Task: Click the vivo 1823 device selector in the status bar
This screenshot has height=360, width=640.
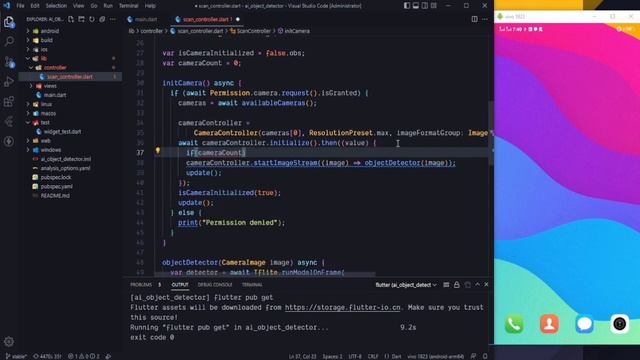Action: click(x=436, y=356)
